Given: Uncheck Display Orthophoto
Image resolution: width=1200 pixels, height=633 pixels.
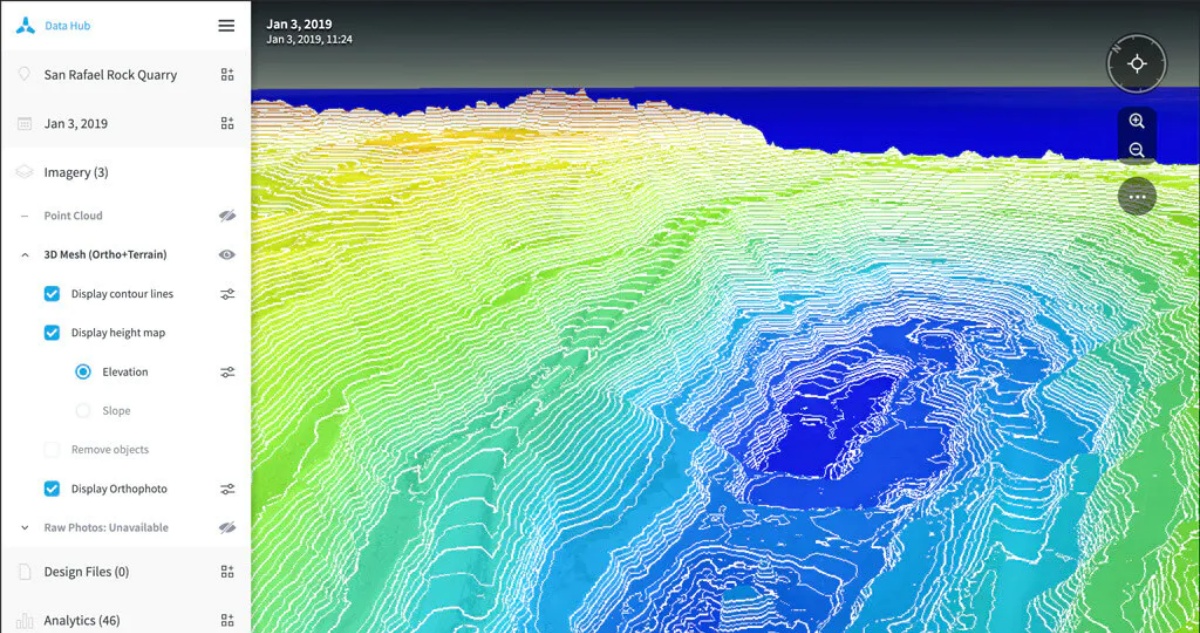Looking at the screenshot, I should (x=52, y=489).
